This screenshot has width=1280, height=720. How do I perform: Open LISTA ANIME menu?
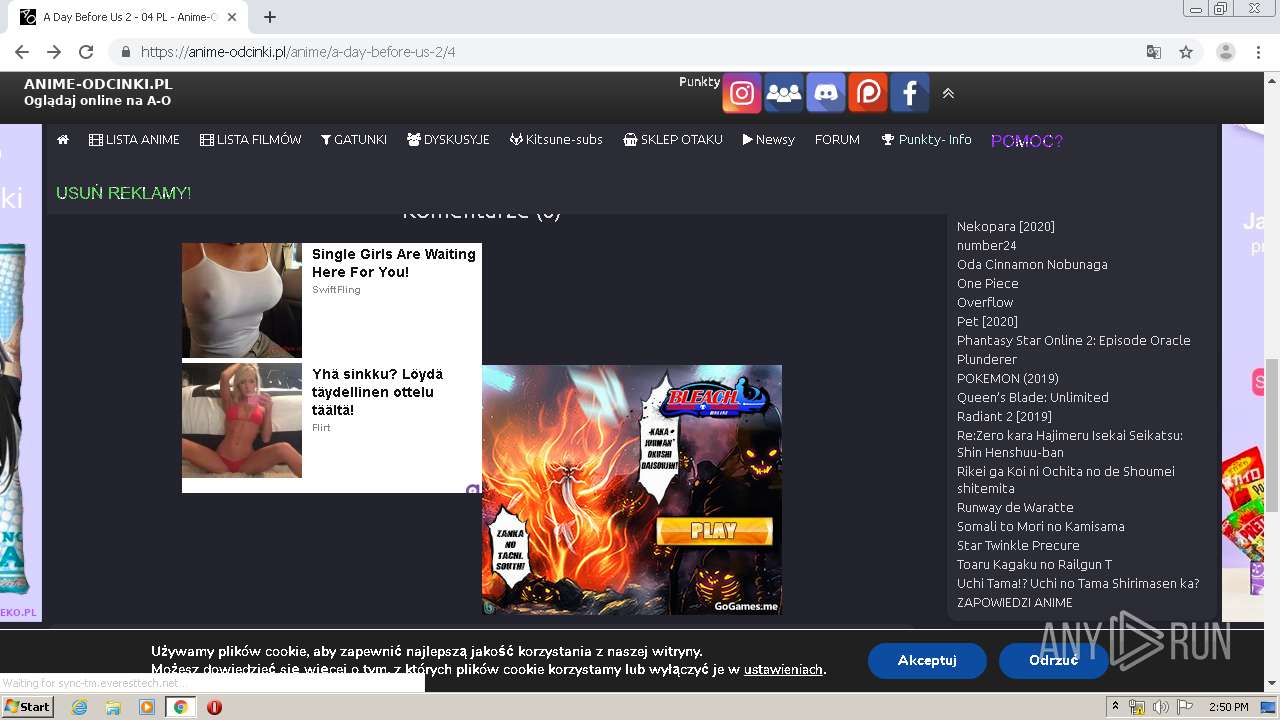coord(134,140)
